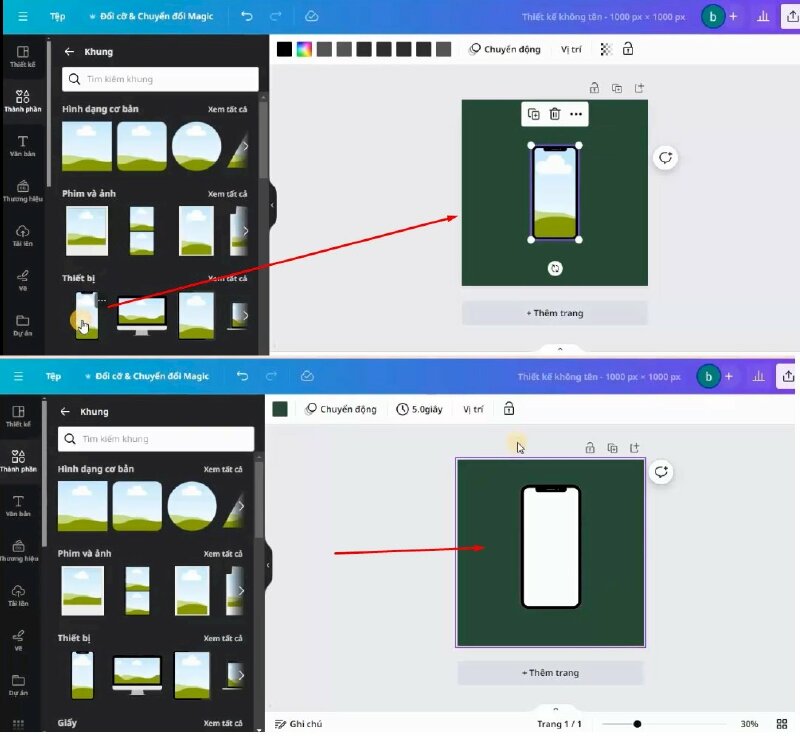The image size is (800, 736).
Task: Open the 30% zoom level dropdown
Action: [748, 723]
